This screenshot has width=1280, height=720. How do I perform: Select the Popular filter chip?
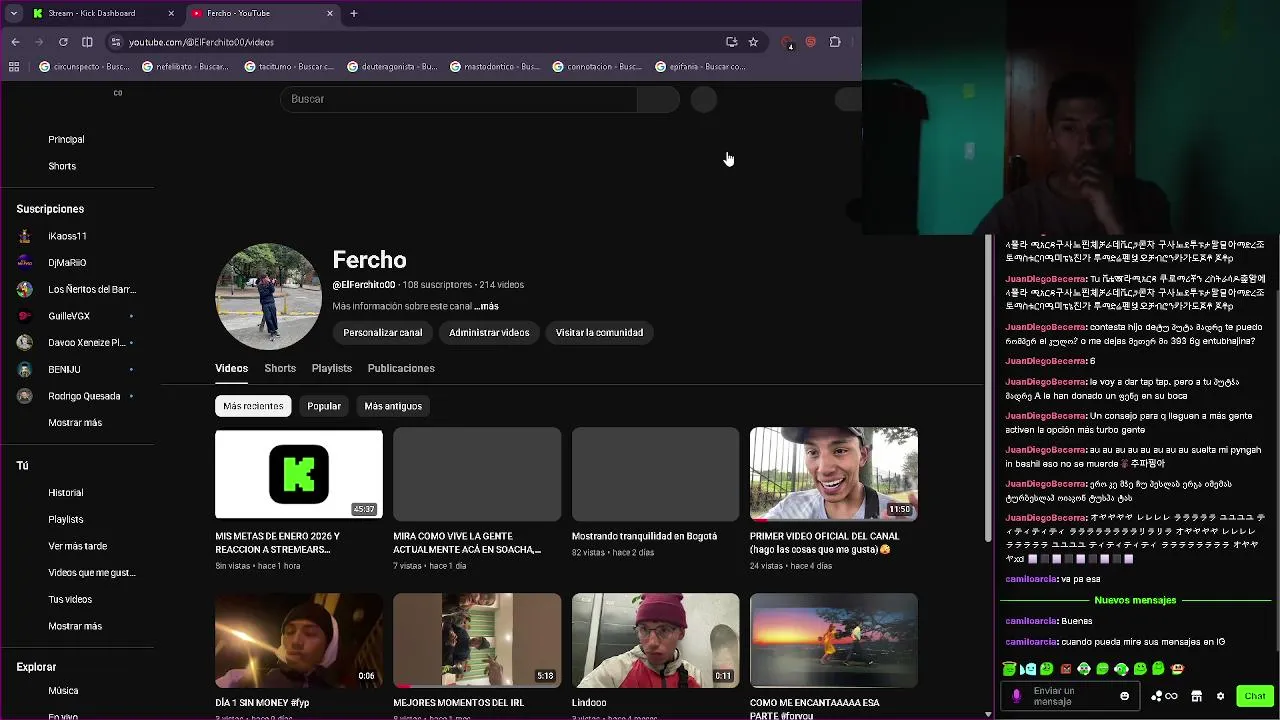pyautogui.click(x=324, y=406)
